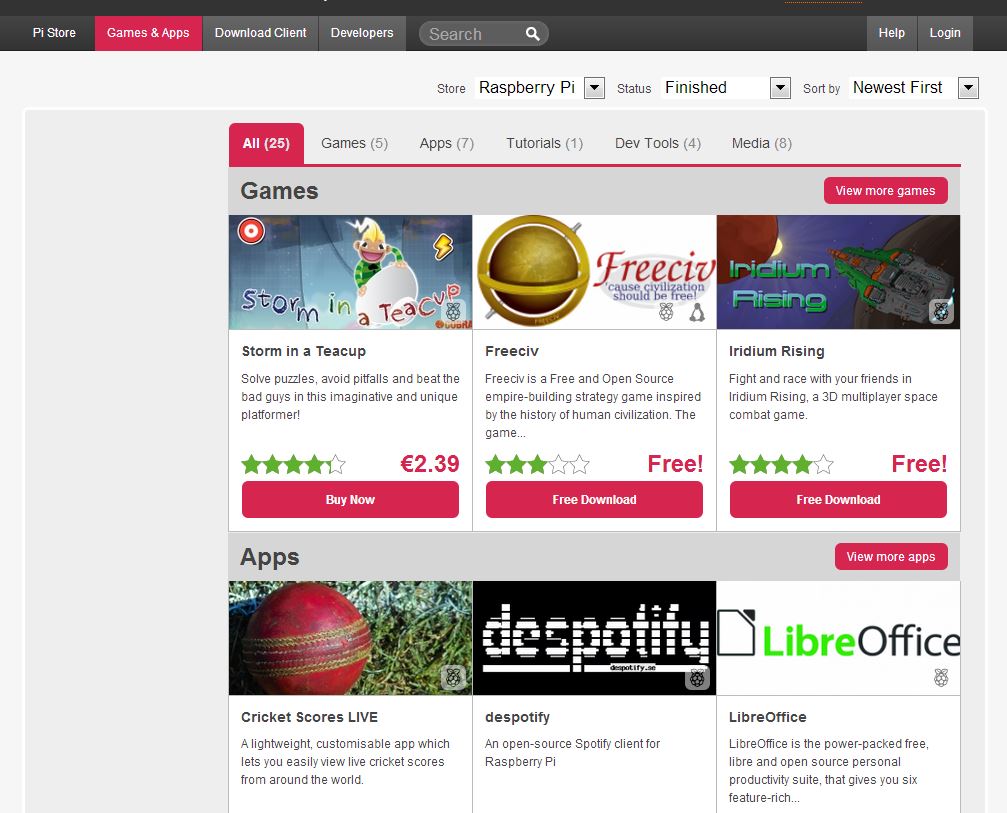The width and height of the screenshot is (1007, 813).
Task: Click the LibreOffice logo thumbnail
Action: coord(839,638)
